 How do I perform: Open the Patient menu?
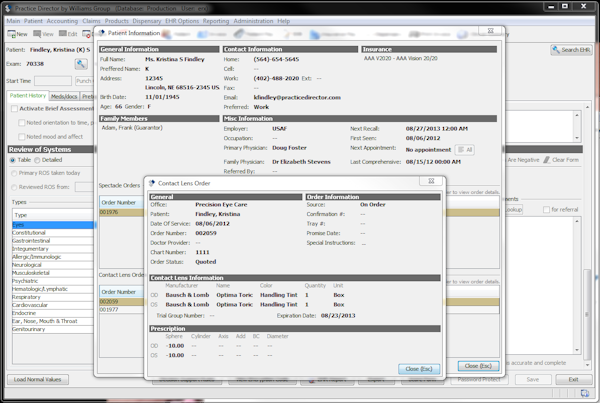tap(33, 21)
